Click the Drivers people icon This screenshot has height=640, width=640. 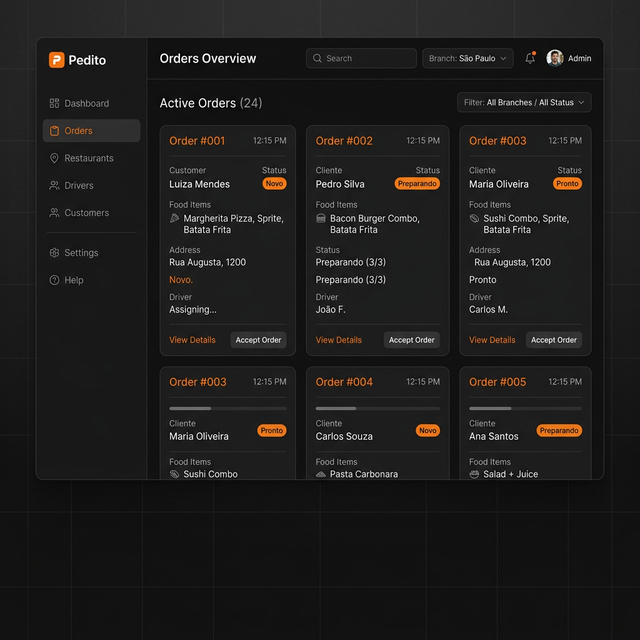pyautogui.click(x=54, y=186)
